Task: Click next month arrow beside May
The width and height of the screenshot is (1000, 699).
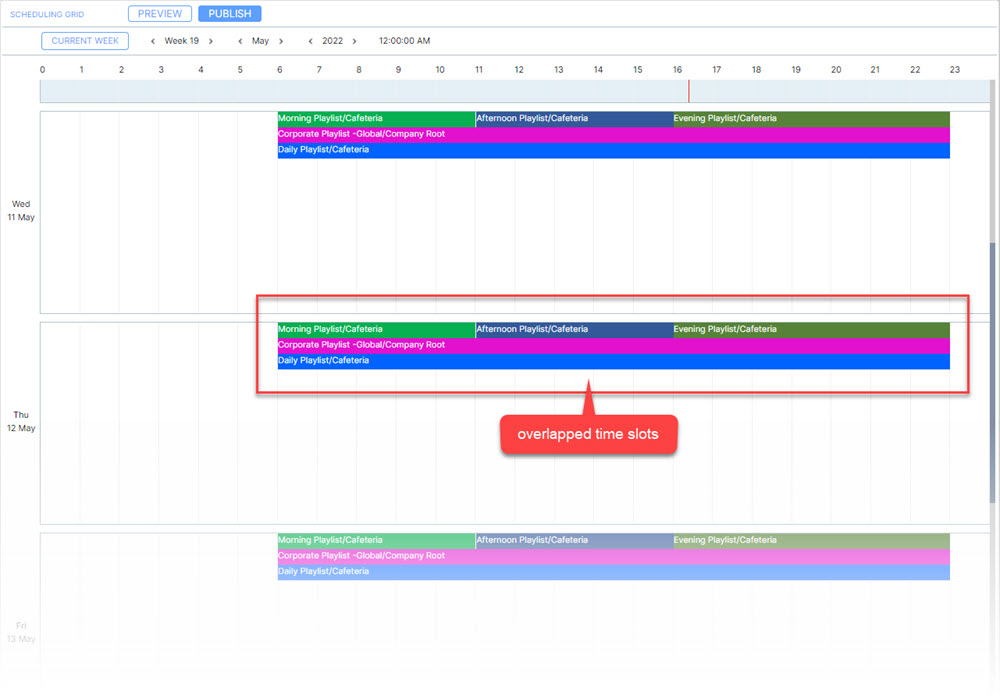Action: click(281, 41)
